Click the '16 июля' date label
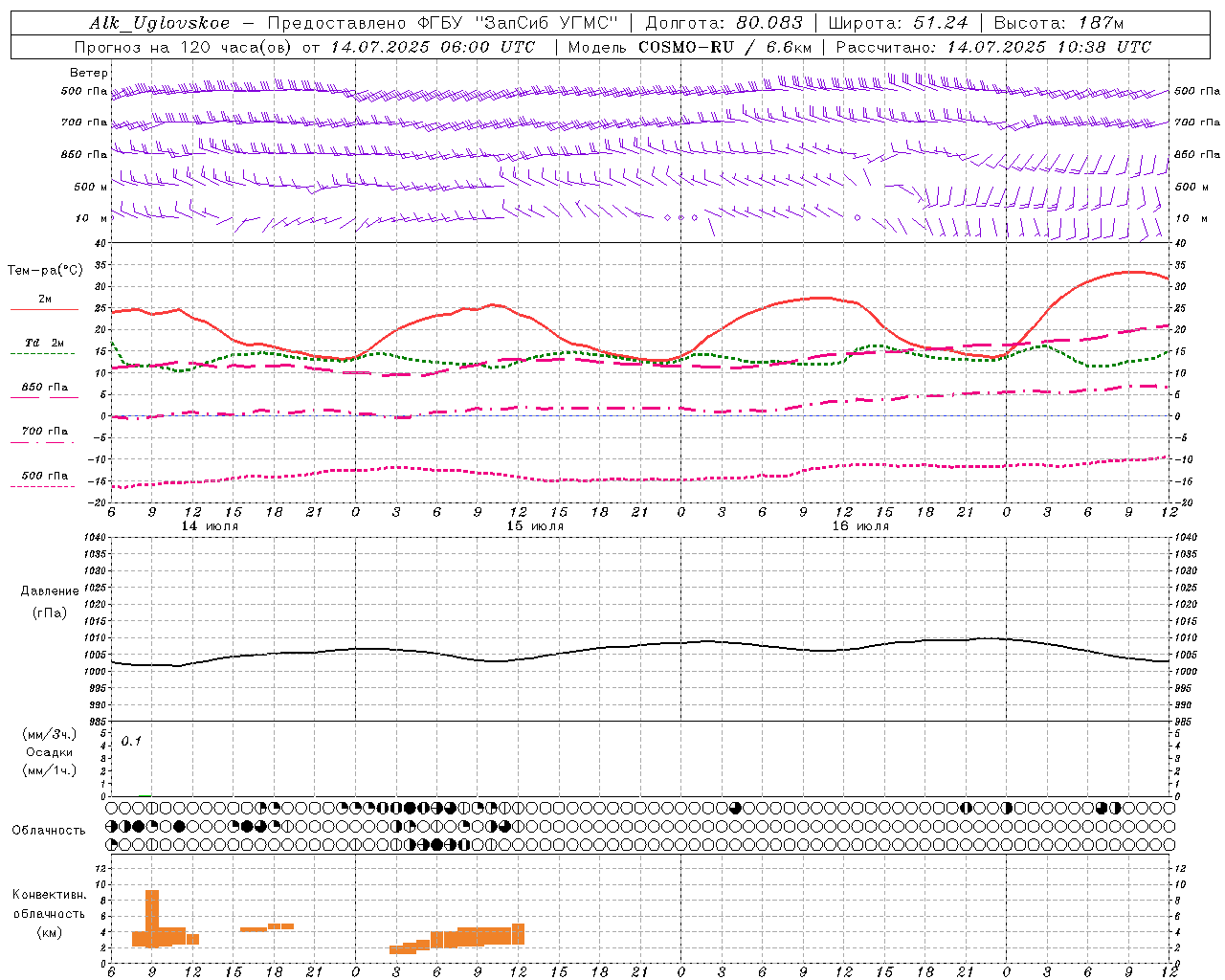Viewport: 1225px width, 980px height. tap(860, 525)
